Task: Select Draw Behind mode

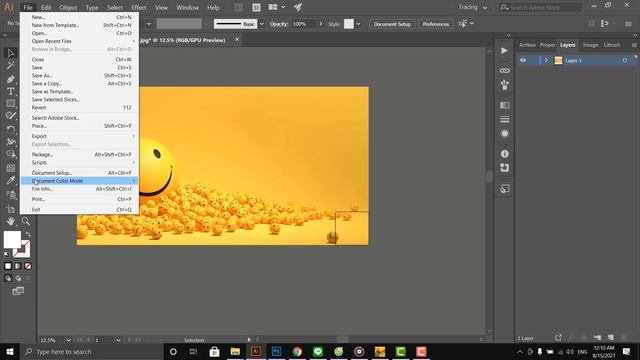Action: pyautogui.click(x=18, y=278)
